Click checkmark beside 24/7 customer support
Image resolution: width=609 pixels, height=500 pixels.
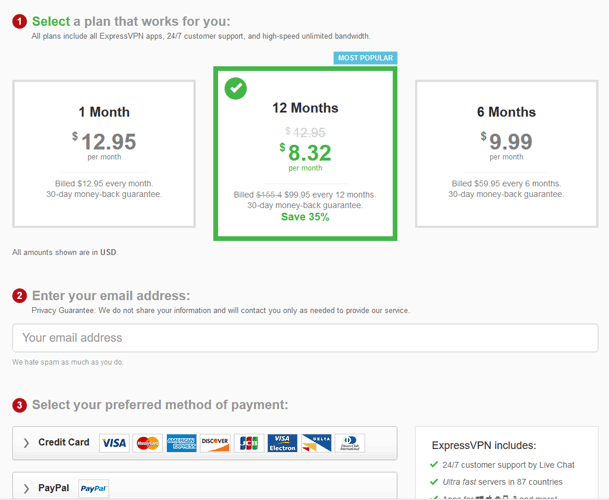(434, 464)
